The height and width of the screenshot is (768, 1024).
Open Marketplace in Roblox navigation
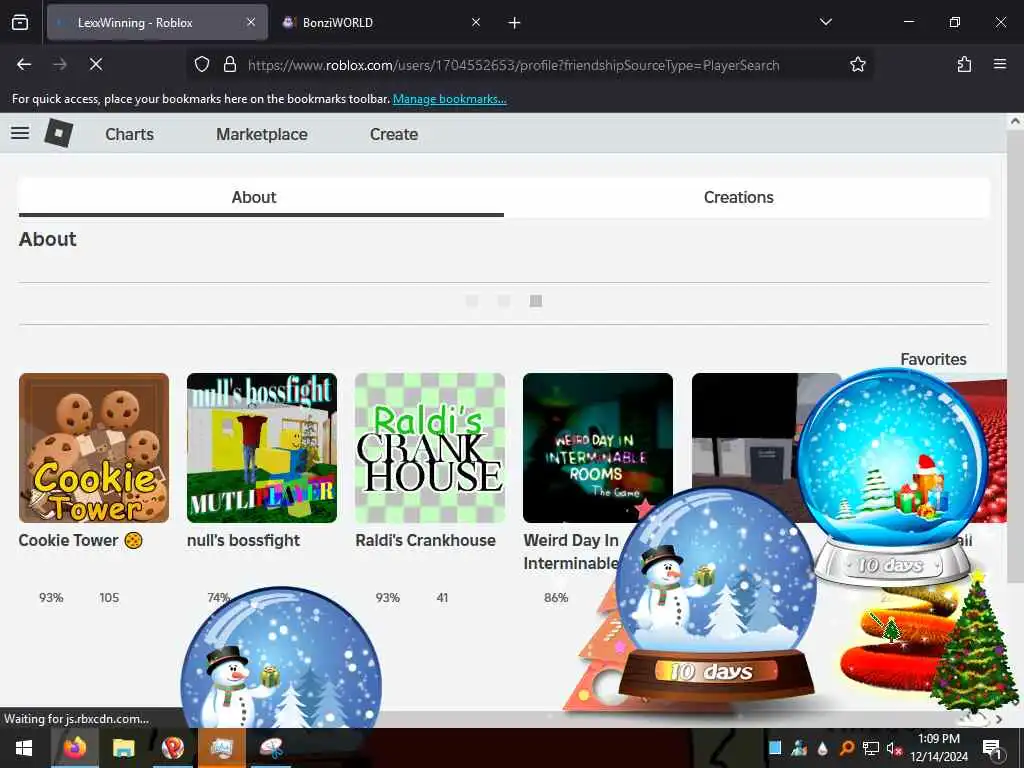(x=262, y=134)
